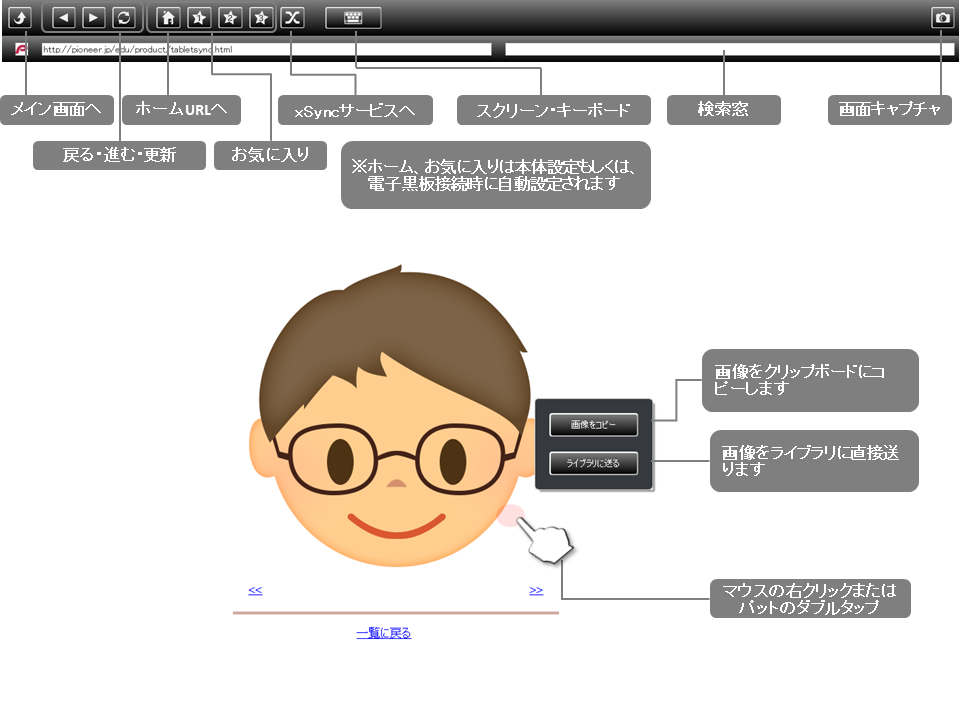Click the red site icon beside the URL

[21, 49]
